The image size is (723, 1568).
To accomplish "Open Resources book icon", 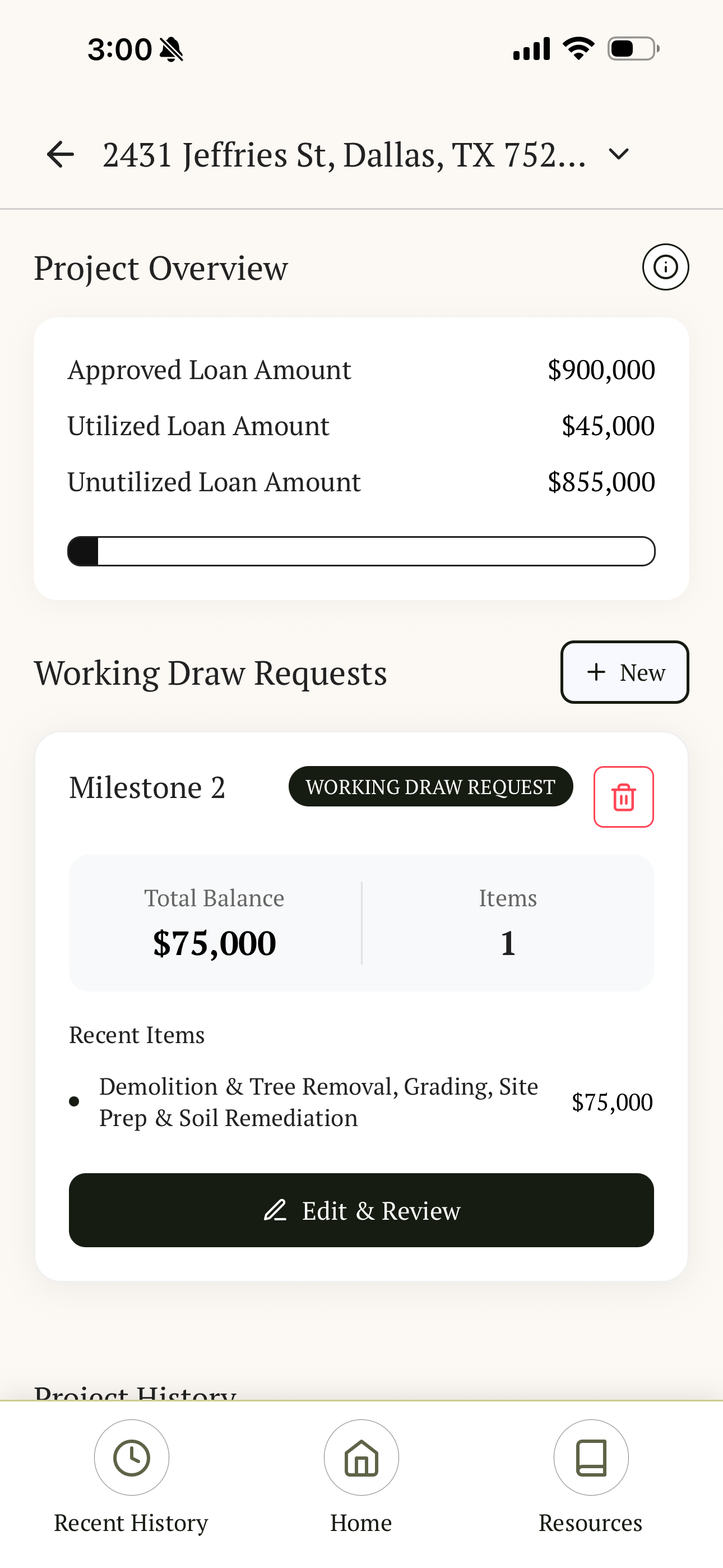I will point(591,1458).
